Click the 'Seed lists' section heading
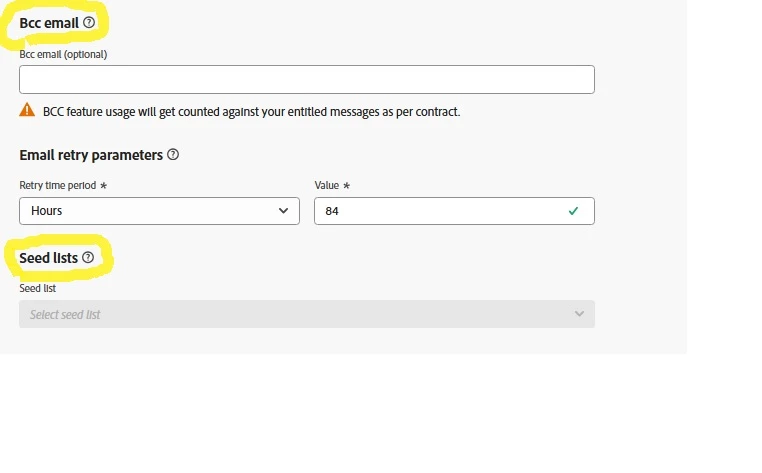Viewport: 762px width, 473px height. (48, 258)
